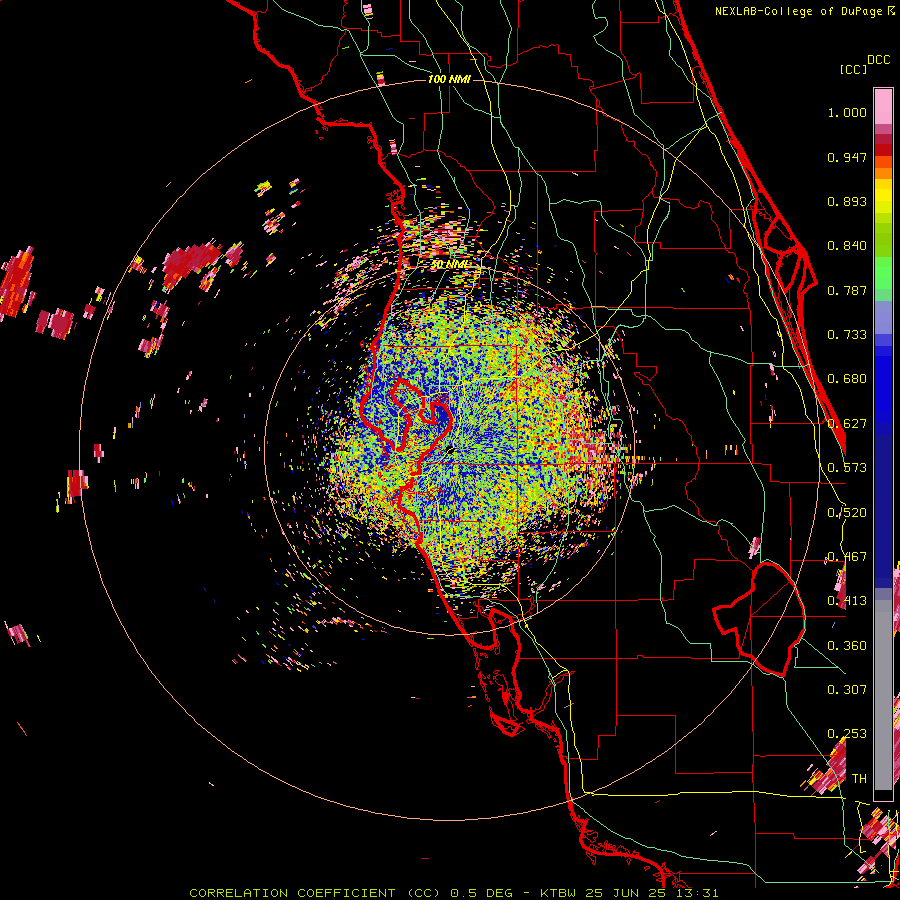
Task: Click the 0.573 color scale value
Action: [847, 468]
